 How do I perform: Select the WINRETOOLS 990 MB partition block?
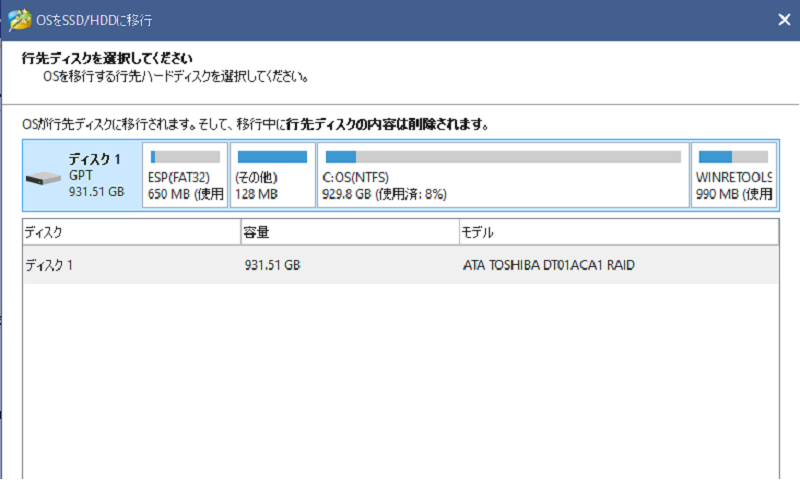point(734,175)
